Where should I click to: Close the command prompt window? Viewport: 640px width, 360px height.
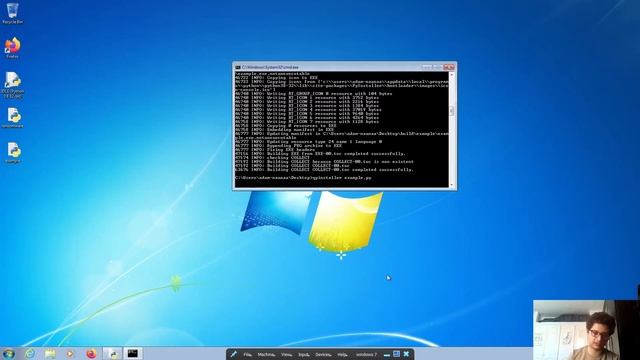coord(449,67)
